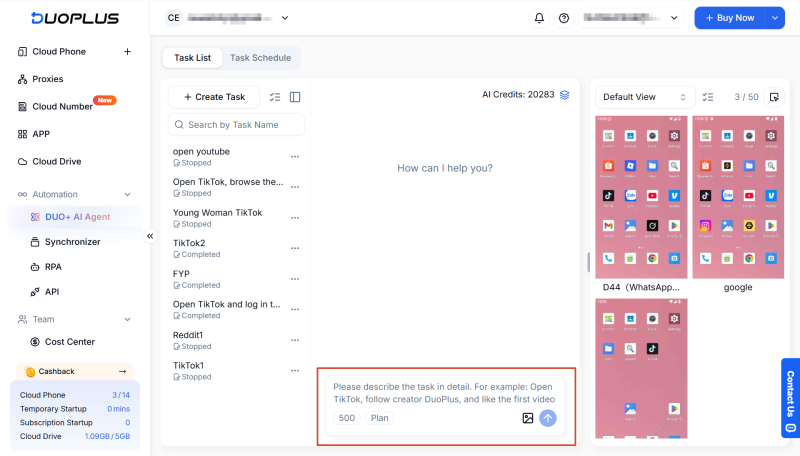
Task: Click the CE team avatar
Action: (173, 18)
